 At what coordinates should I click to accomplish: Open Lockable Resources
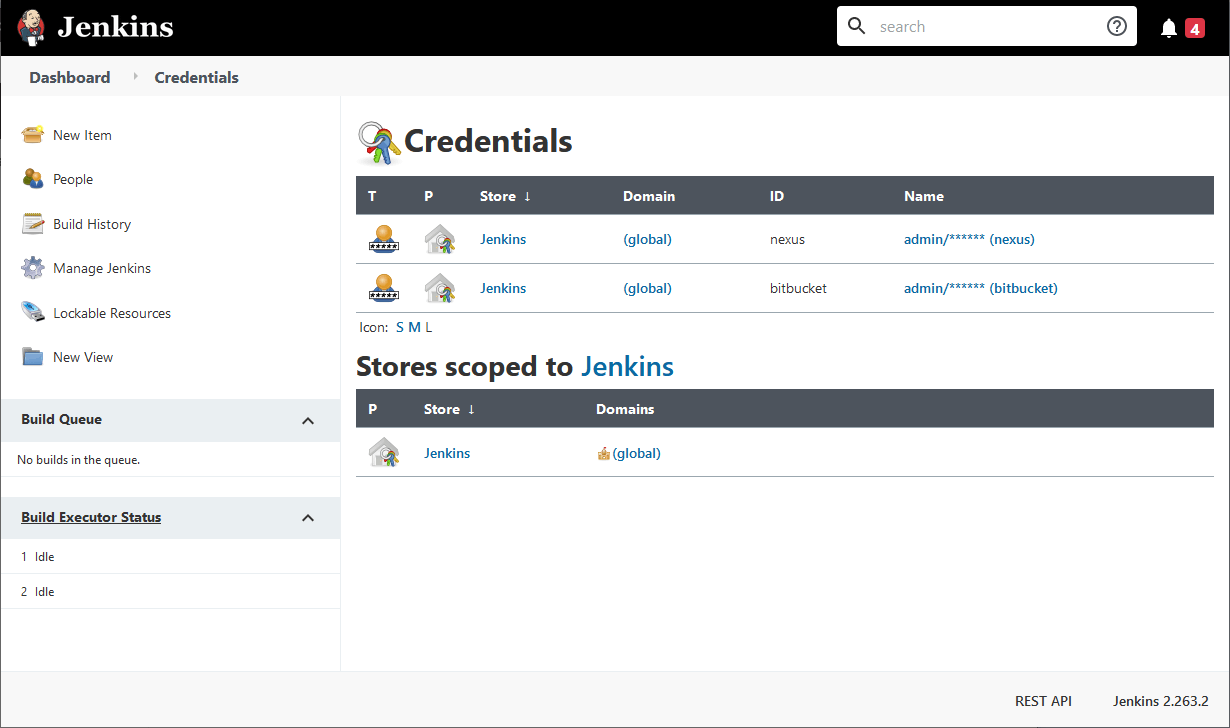point(112,313)
